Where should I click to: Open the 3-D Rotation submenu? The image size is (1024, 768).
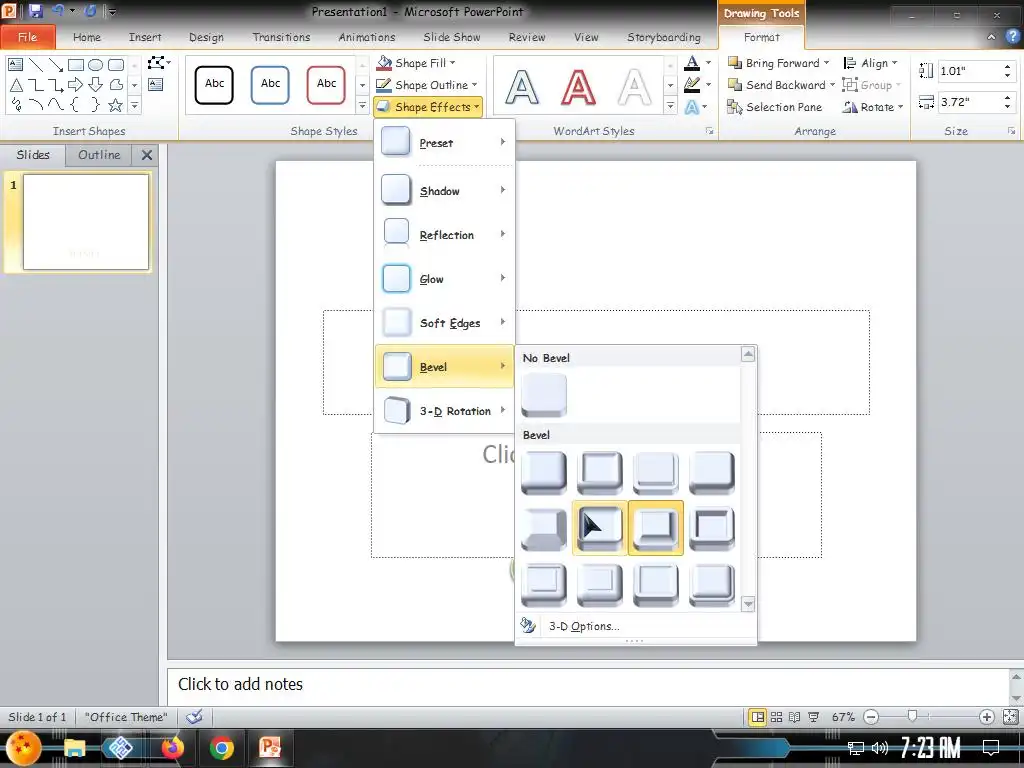[x=444, y=411]
